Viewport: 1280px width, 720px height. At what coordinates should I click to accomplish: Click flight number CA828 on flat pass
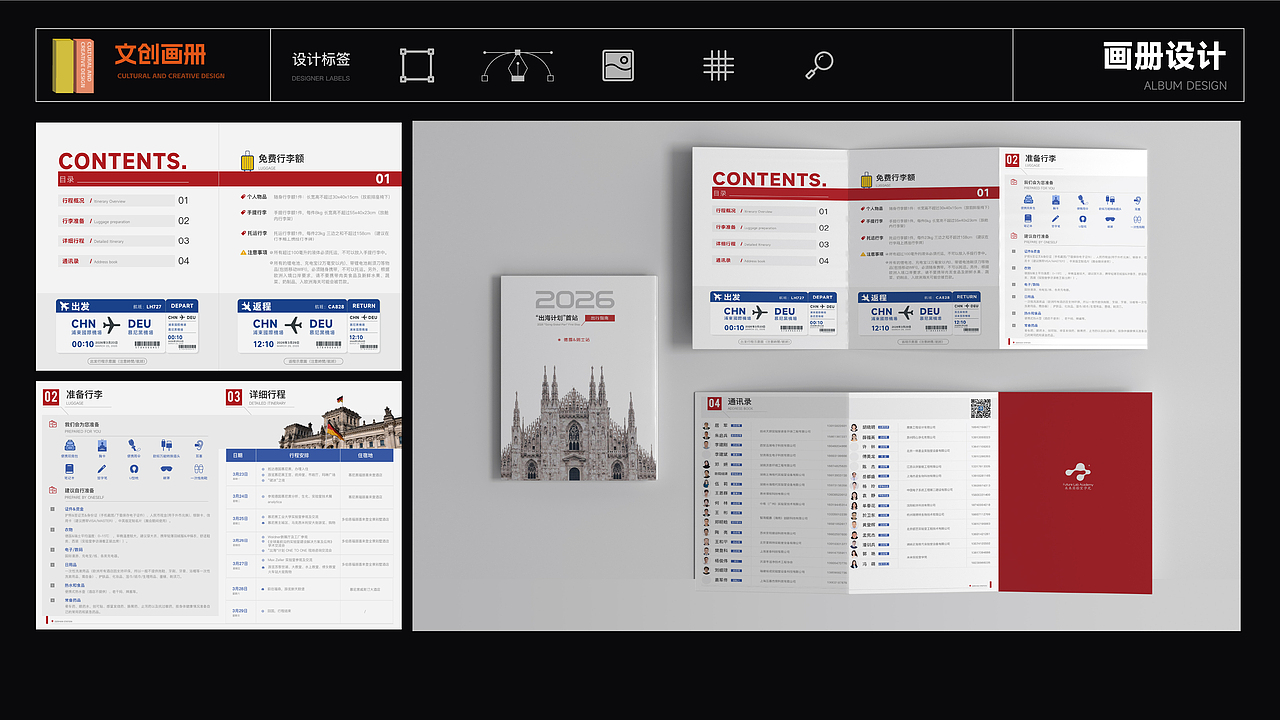click(336, 307)
